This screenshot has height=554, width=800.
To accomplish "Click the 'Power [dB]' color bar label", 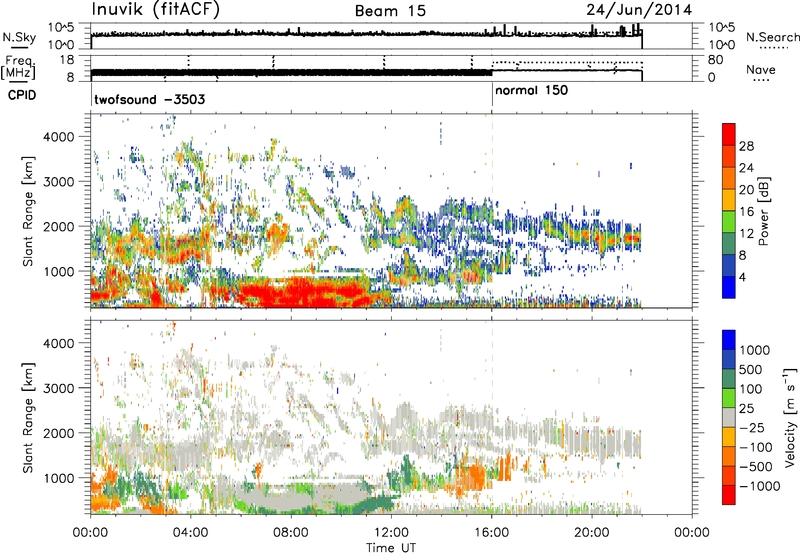I will 763,211.
